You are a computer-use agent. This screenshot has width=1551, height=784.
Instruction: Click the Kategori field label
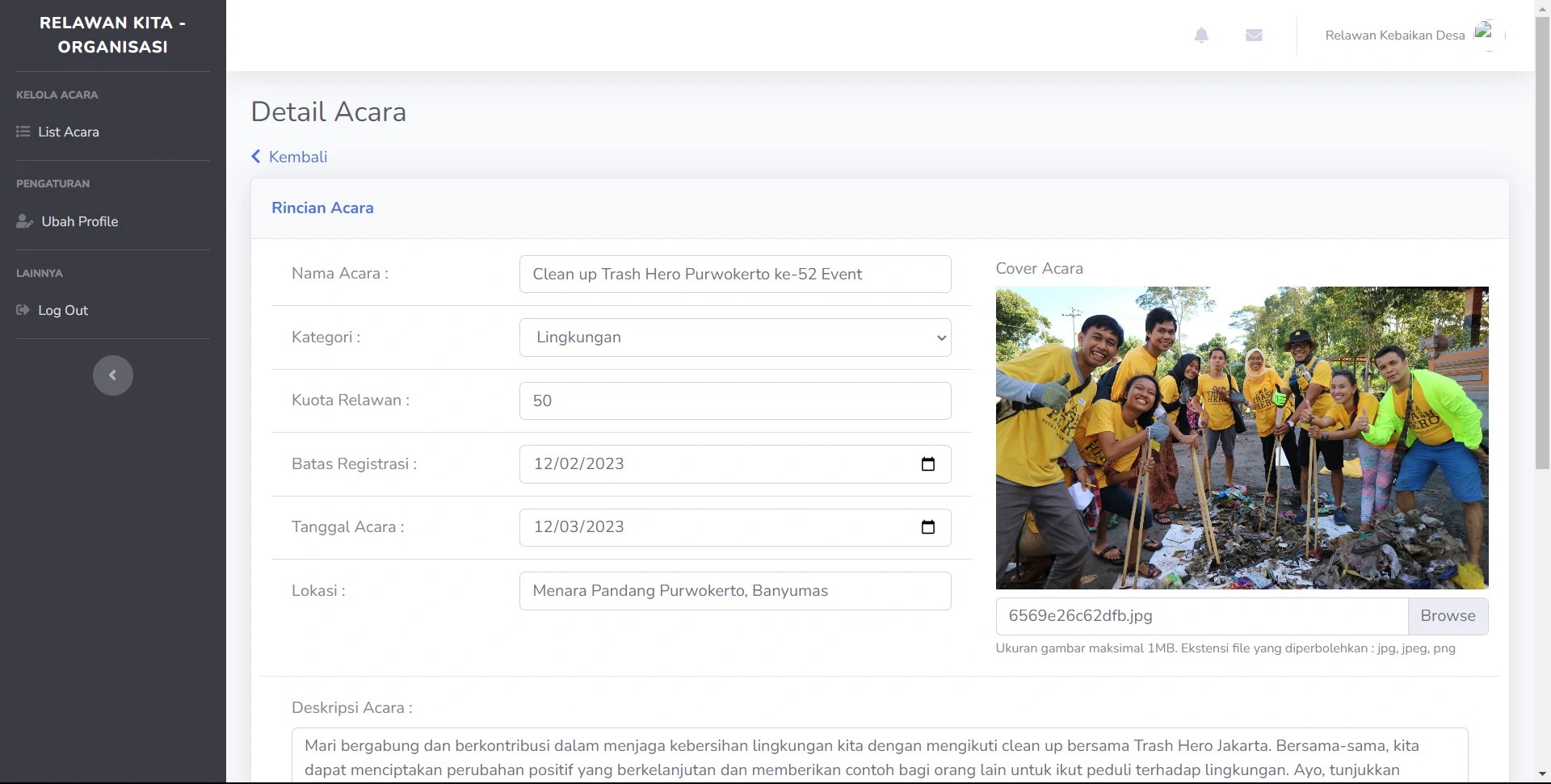326,337
